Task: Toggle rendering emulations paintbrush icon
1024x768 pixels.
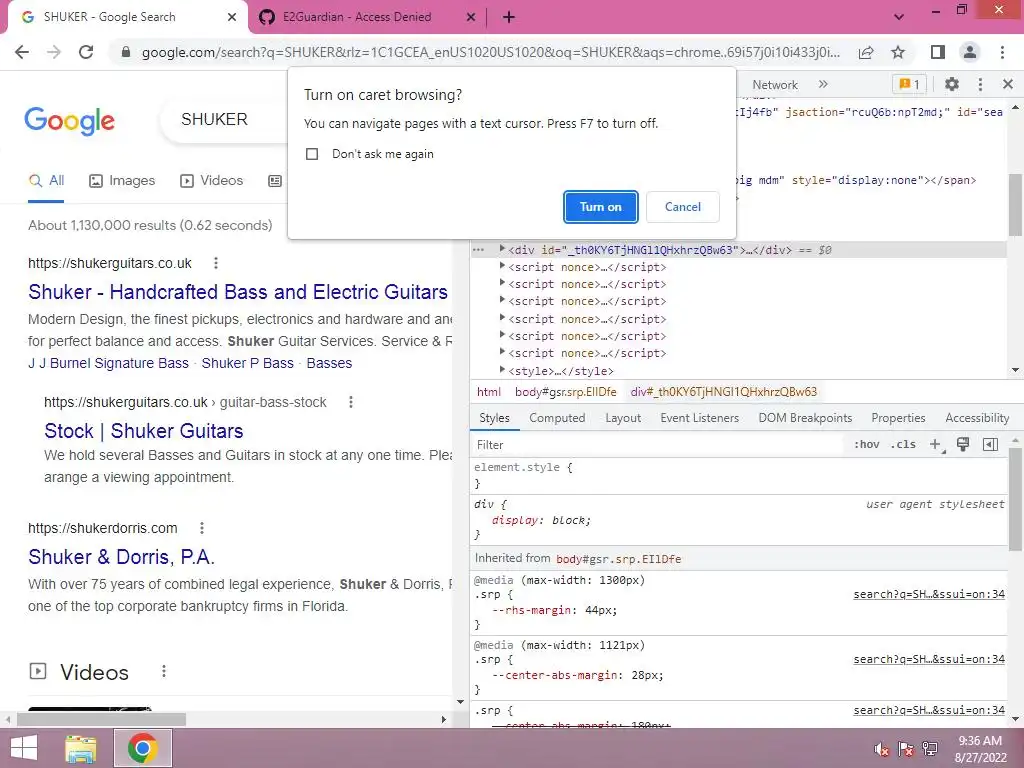Action: point(963,445)
